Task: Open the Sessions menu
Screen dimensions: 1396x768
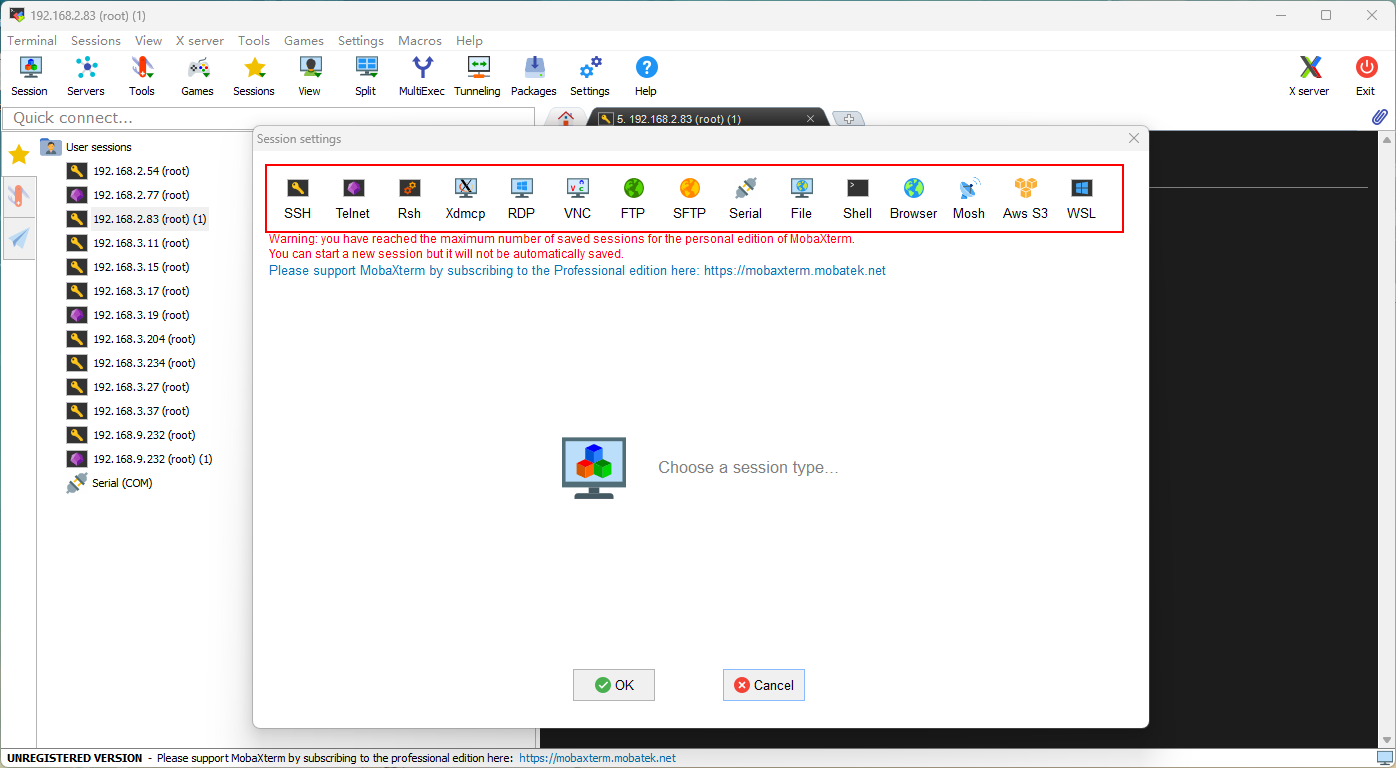Action: 96,41
